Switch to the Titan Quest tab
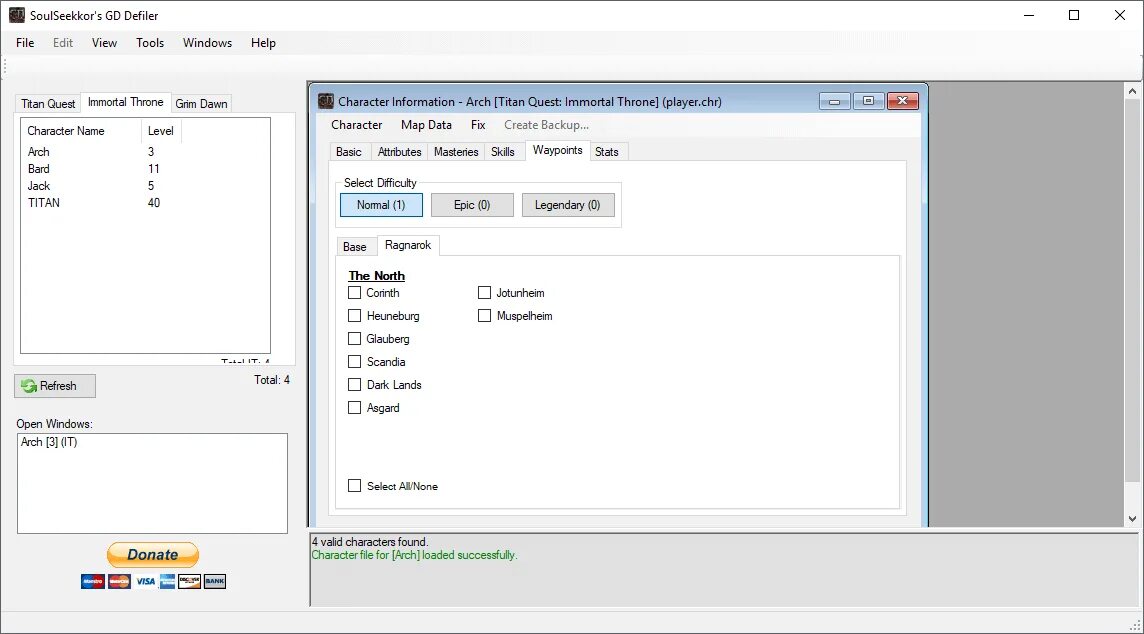 tap(48, 104)
